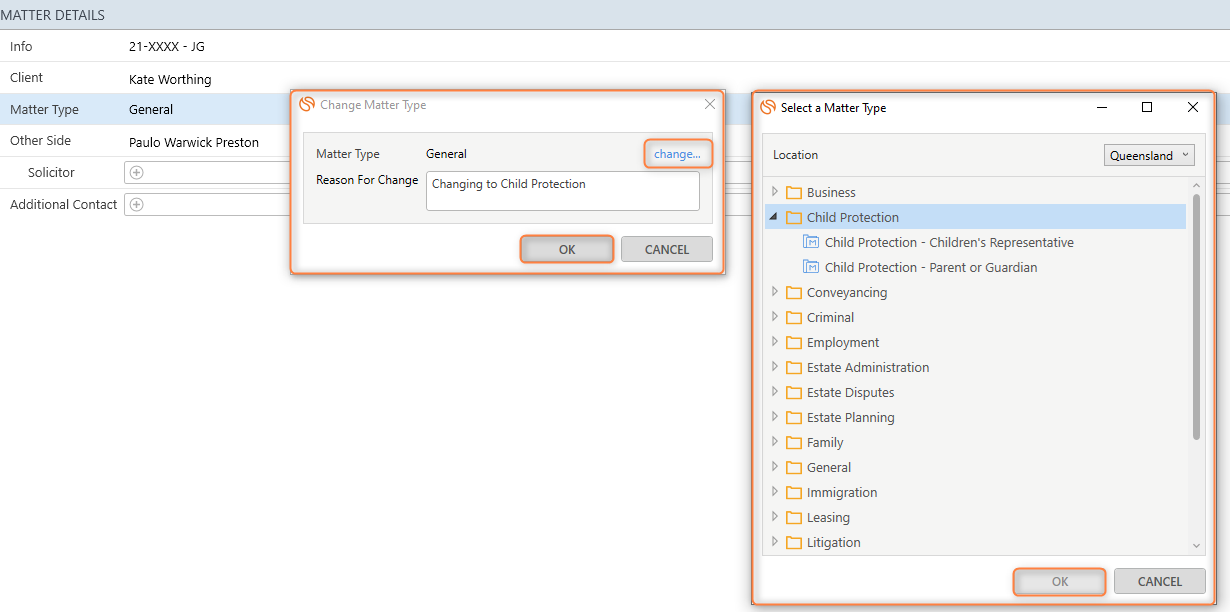This screenshot has height=612, width=1230.
Task: Click the Info row value 21-XXXX - JG
Action: pos(167,47)
